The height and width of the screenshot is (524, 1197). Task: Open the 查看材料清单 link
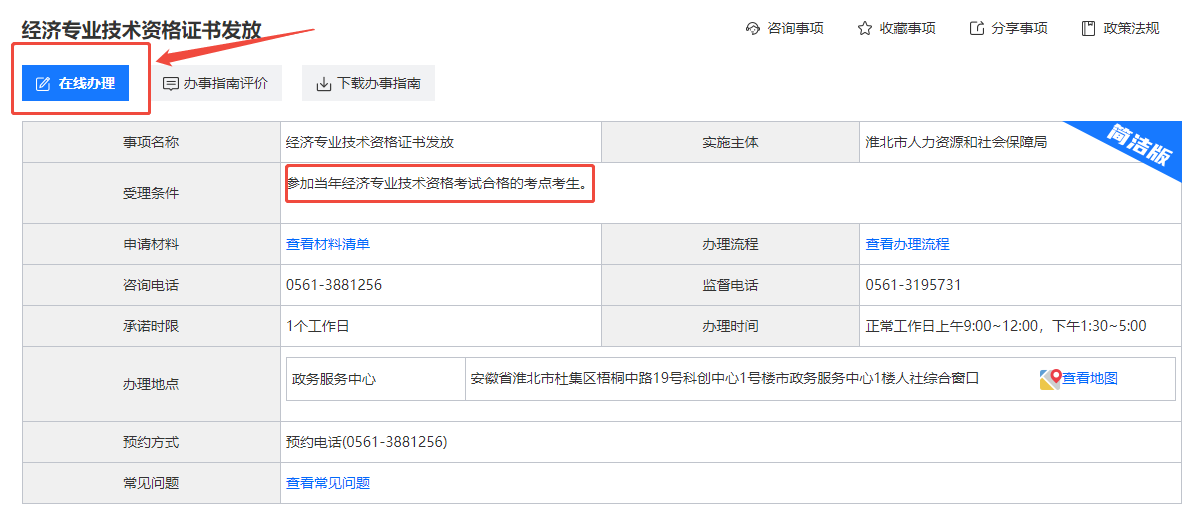(328, 244)
